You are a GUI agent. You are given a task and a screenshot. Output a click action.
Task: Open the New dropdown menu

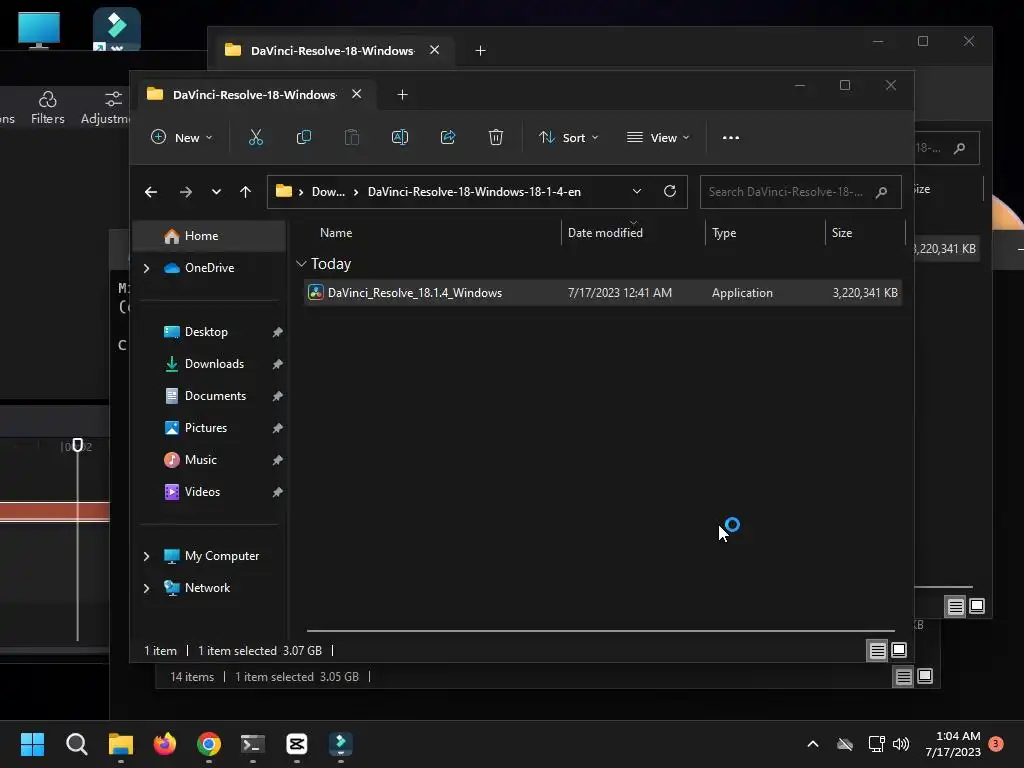[x=182, y=138]
